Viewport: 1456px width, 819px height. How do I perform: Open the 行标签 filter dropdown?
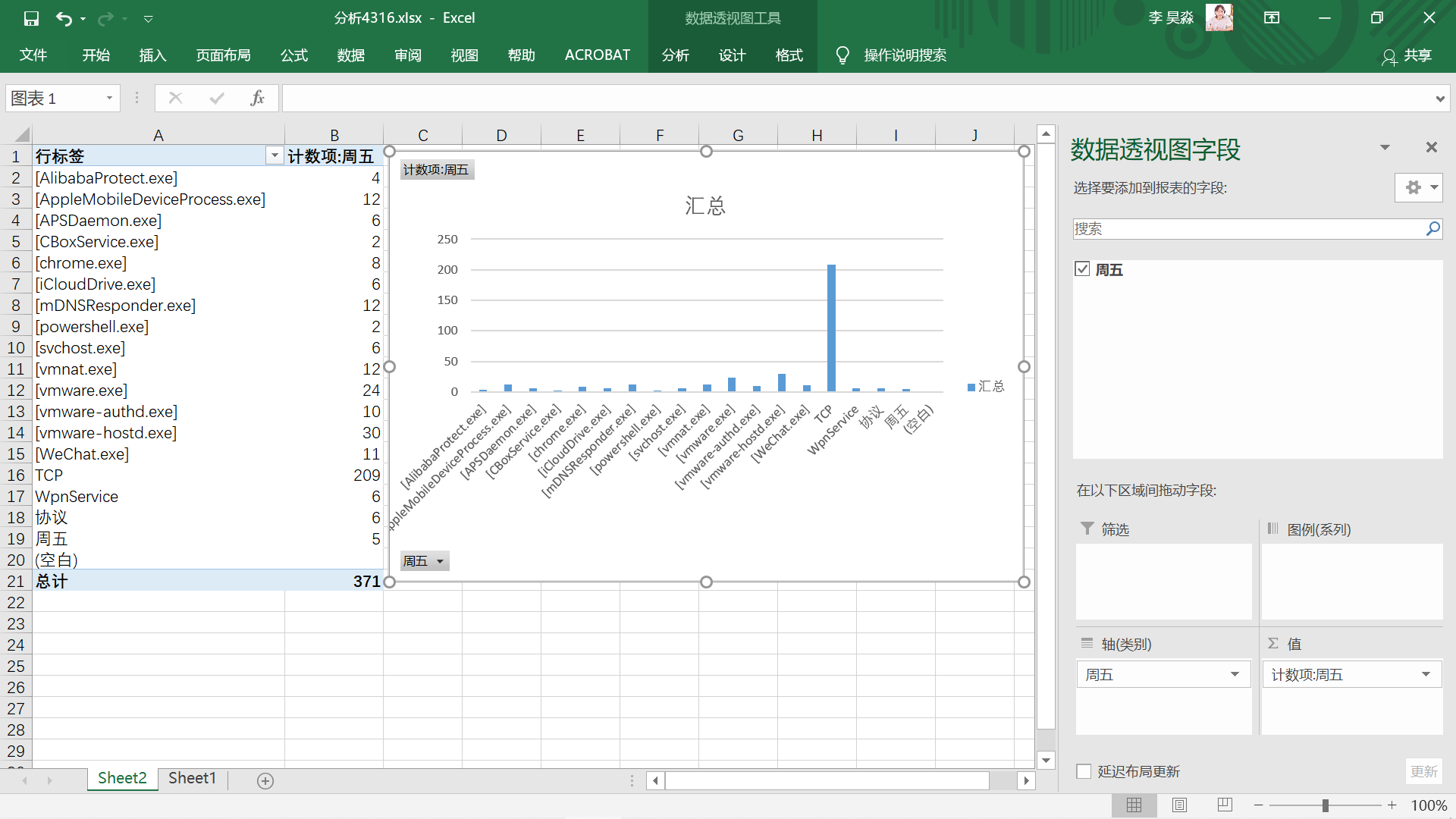tap(275, 156)
